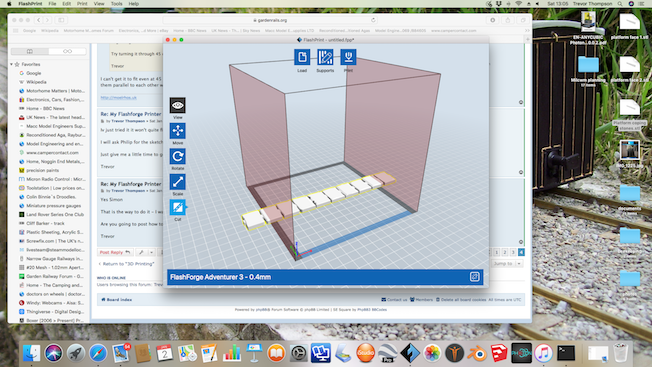Select the Move tool
Viewport: 652px width, 367px height.
[x=178, y=131]
